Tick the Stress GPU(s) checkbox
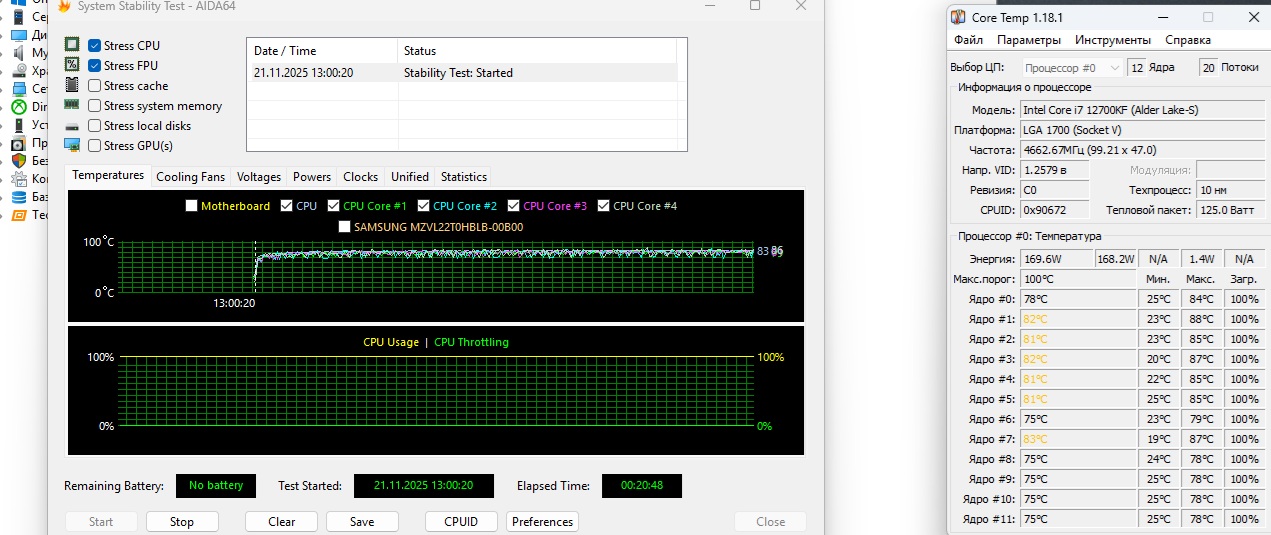This screenshot has height=535, width=1271. click(x=94, y=145)
